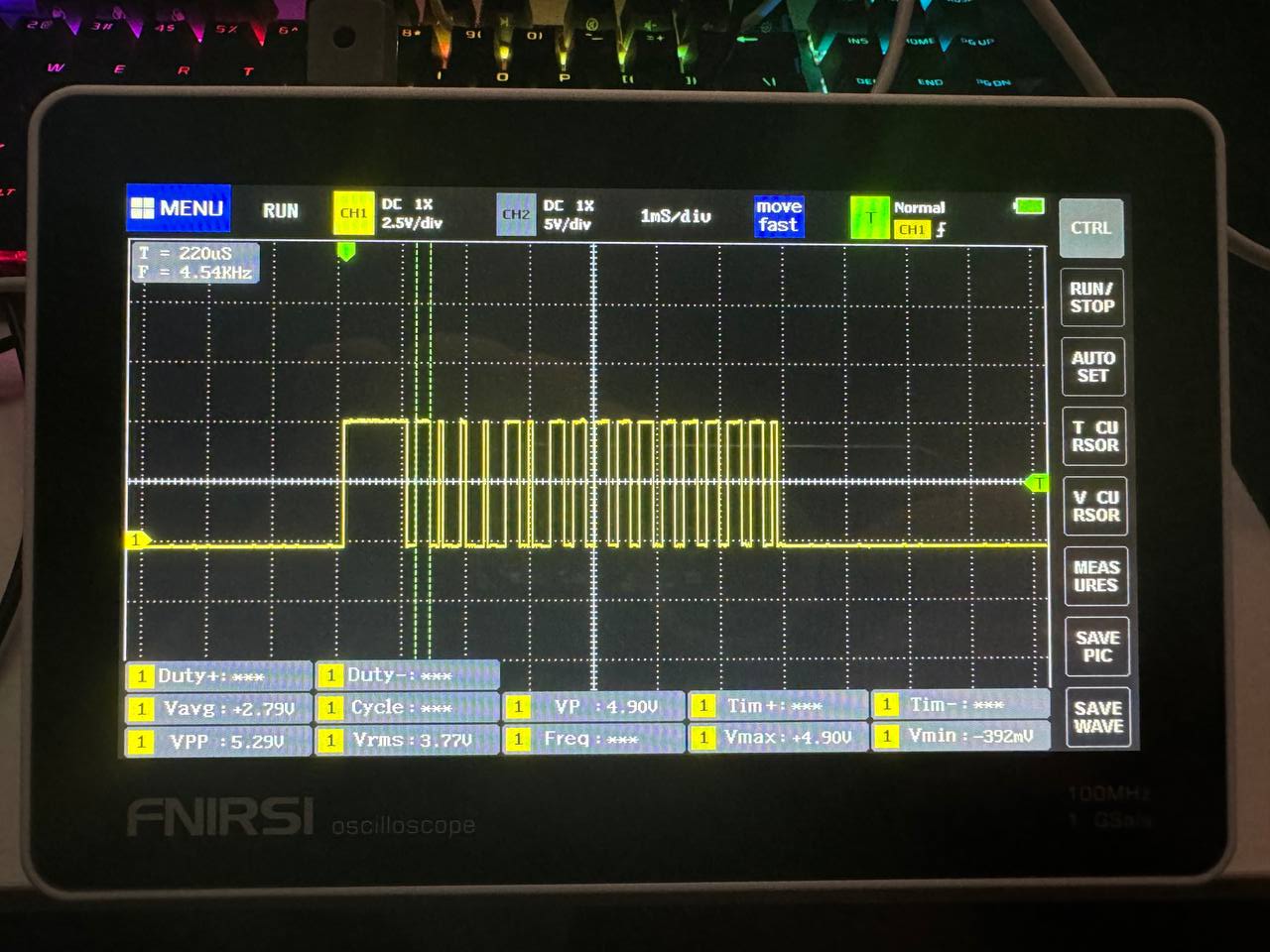Open the MENU button with grid icon
This screenshot has height=952, width=1270.
(179, 208)
